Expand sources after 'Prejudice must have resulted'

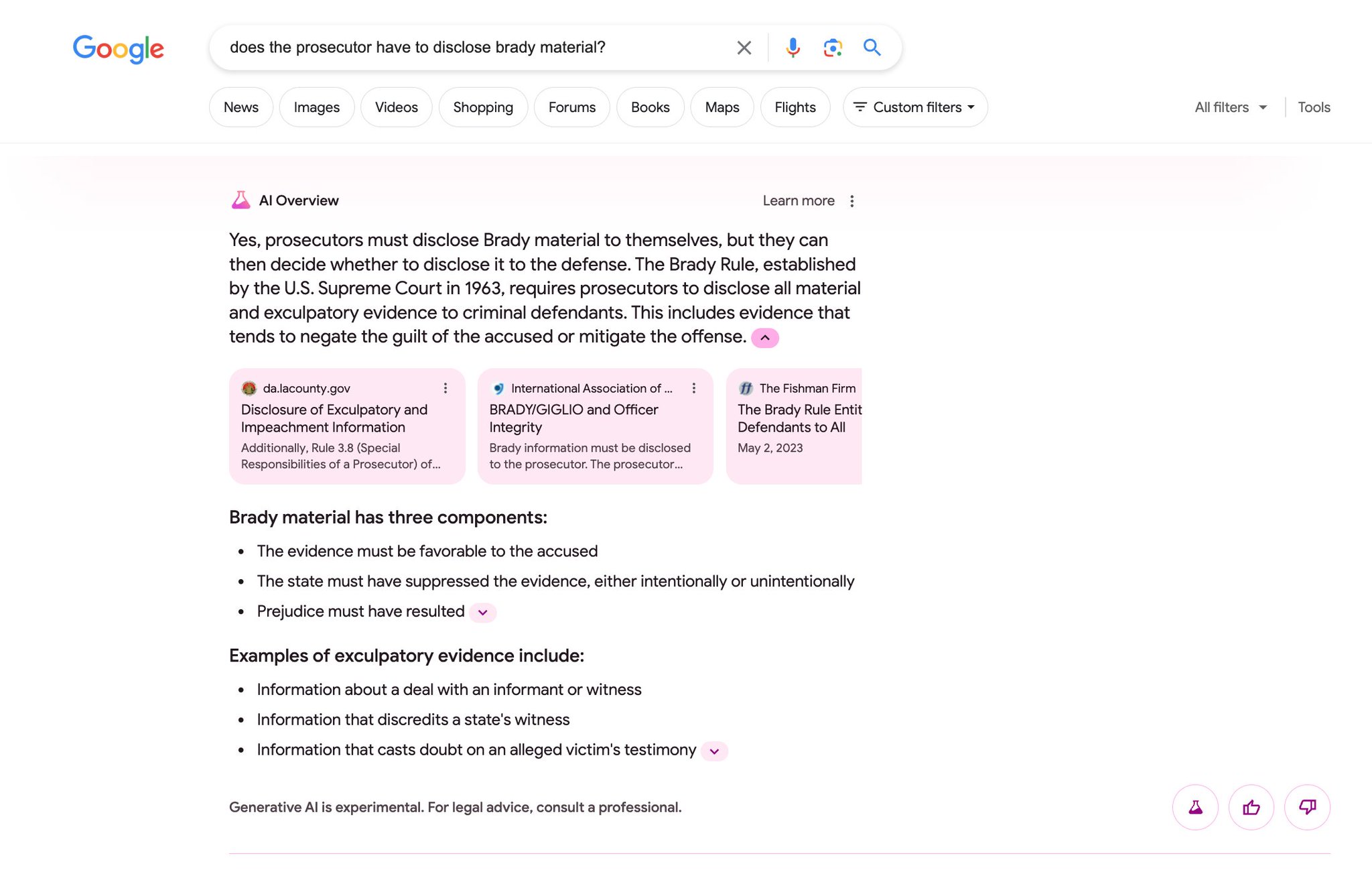[x=482, y=613]
